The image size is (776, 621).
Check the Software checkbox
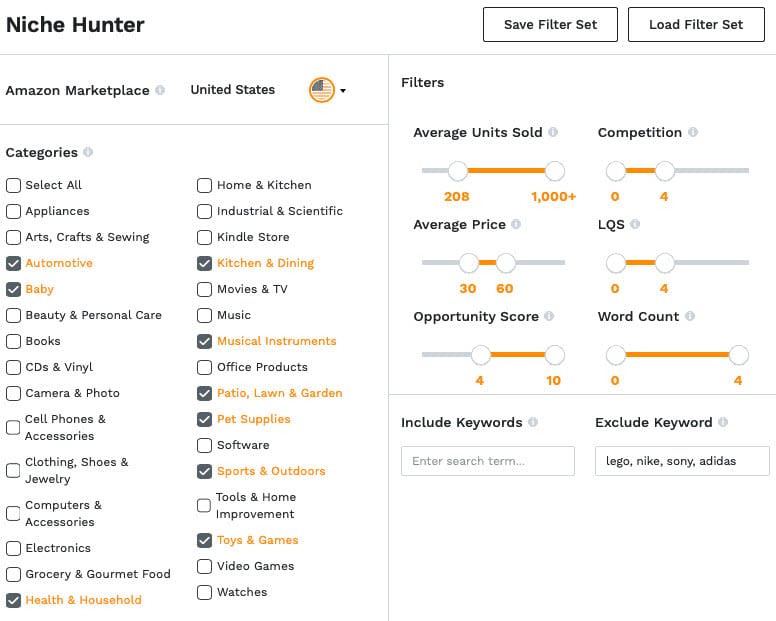[x=204, y=445]
